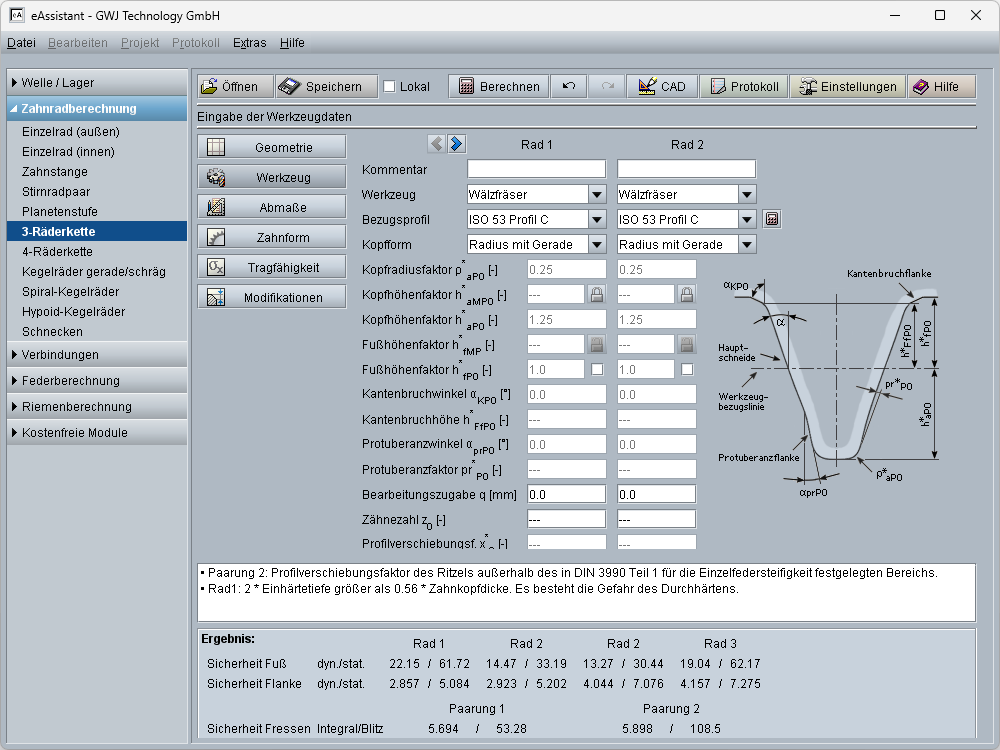
Task: Toggle Rad 1 Fußhöhenfaktor checkbox
Action: tap(597, 369)
